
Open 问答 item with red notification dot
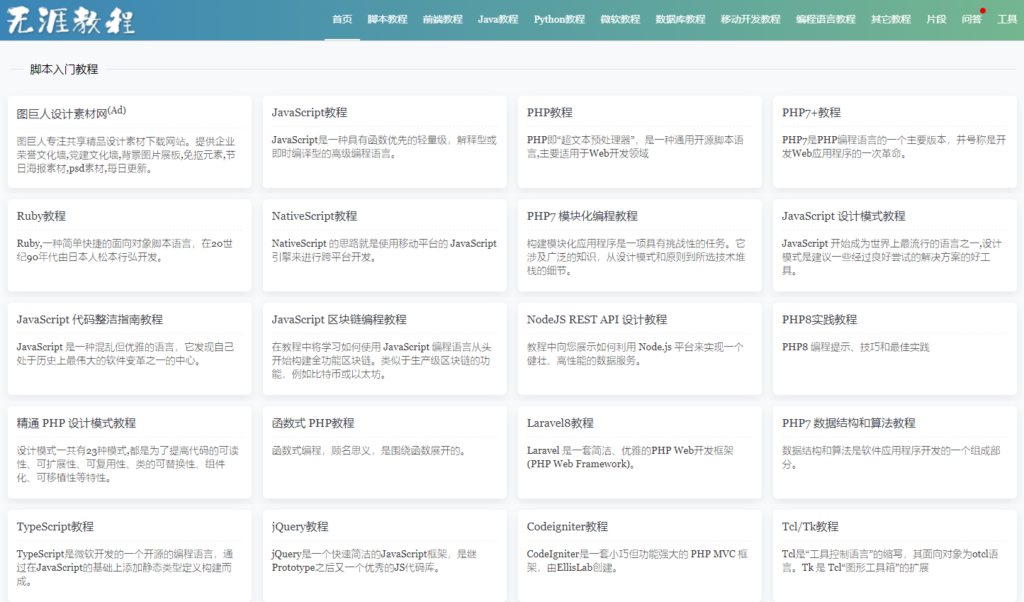click(x=971, y=18)
